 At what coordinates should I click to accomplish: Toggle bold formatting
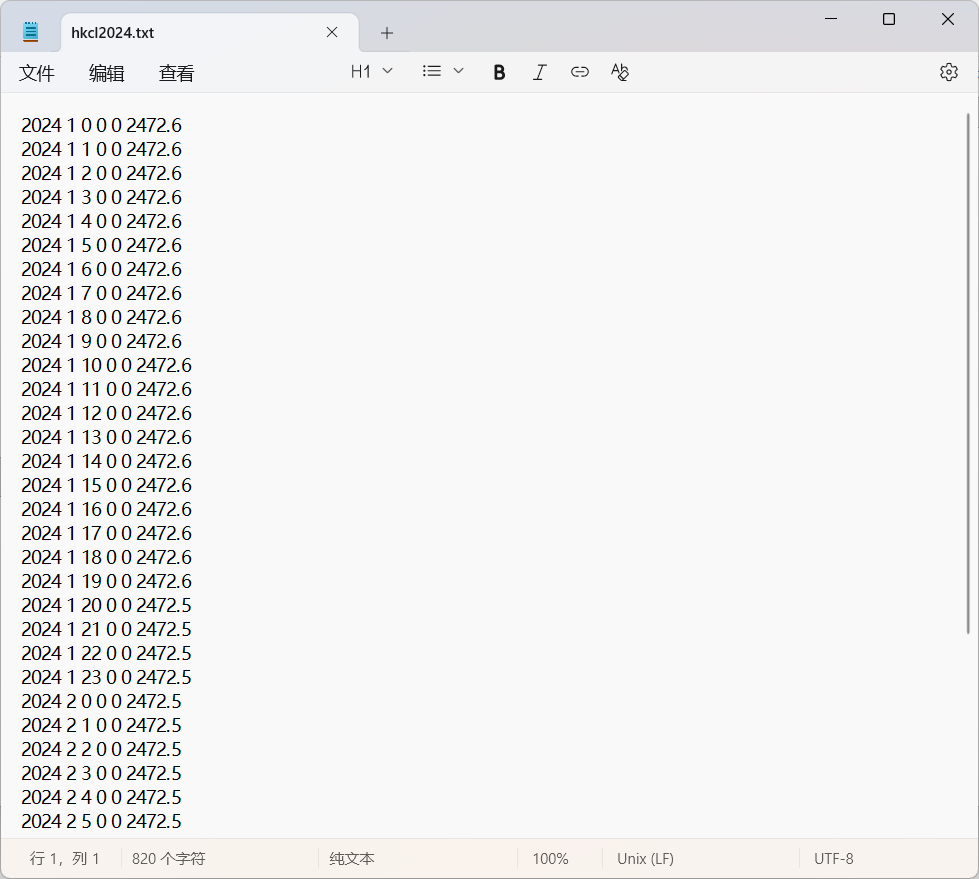tap(499, 72)
